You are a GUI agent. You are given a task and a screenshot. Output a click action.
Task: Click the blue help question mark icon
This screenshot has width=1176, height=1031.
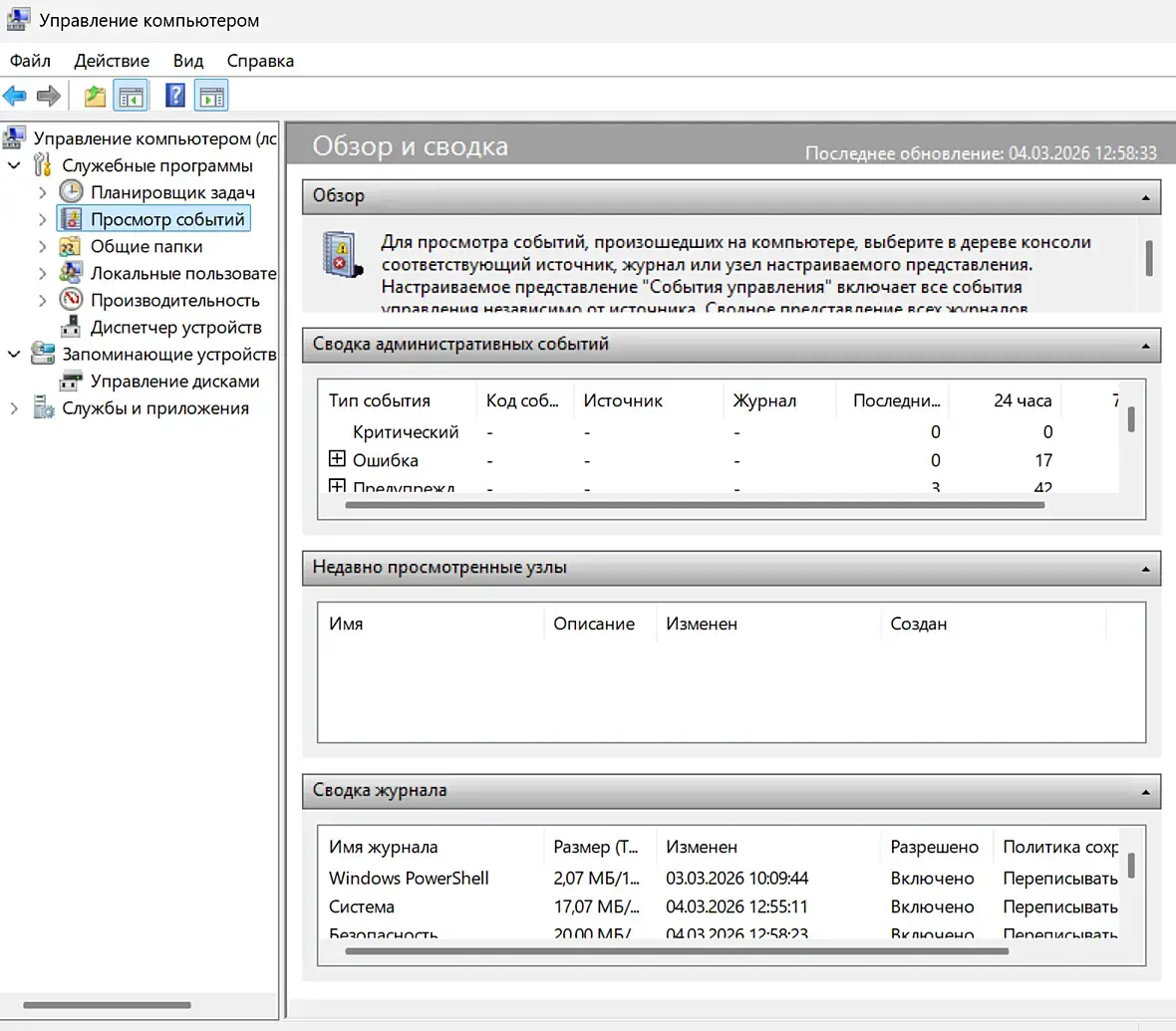click(175, 96)
